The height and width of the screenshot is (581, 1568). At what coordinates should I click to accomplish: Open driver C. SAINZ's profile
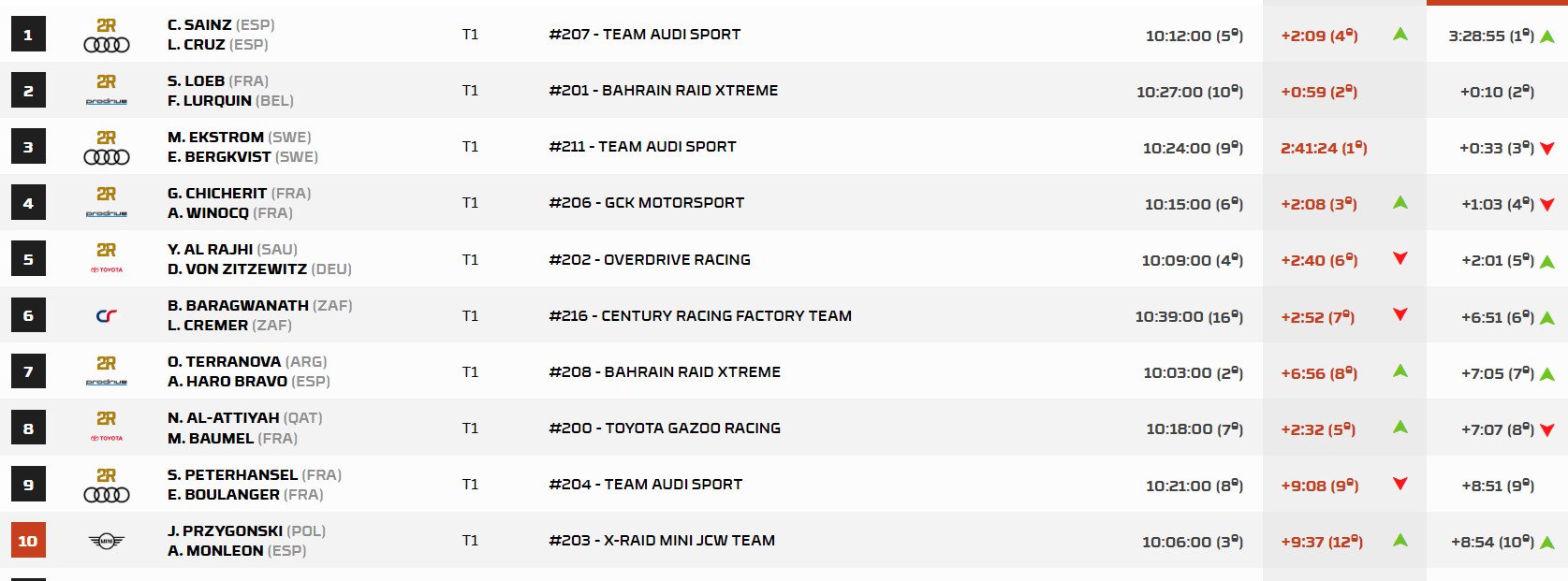pos(200,25)
